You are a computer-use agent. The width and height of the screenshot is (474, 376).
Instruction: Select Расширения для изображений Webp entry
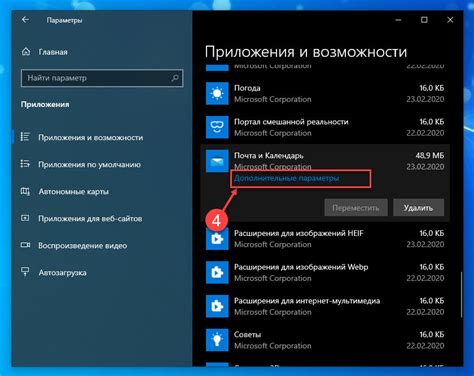tap(325, 272)
